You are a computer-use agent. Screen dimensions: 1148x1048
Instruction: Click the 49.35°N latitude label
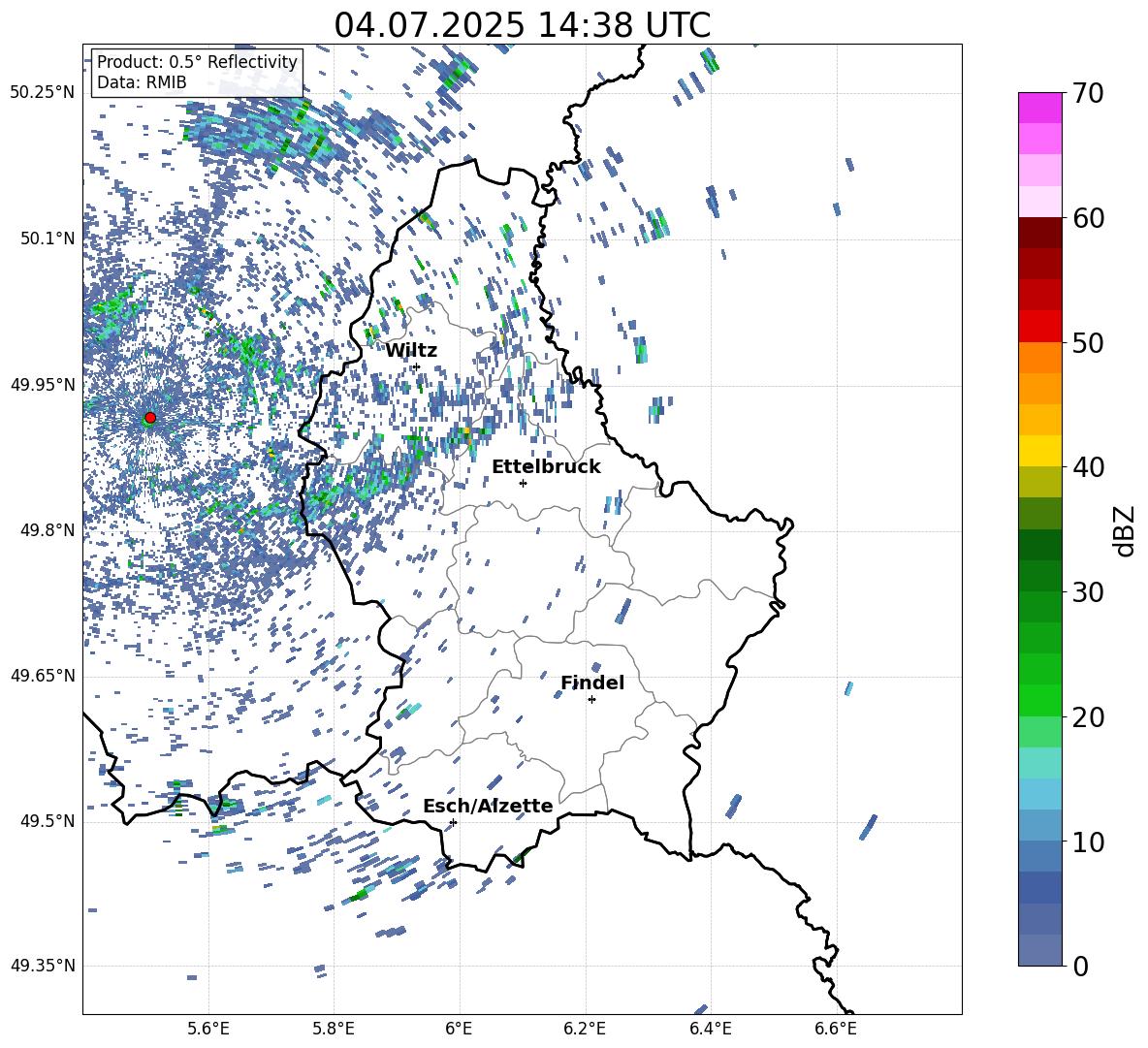coord(43,966)
